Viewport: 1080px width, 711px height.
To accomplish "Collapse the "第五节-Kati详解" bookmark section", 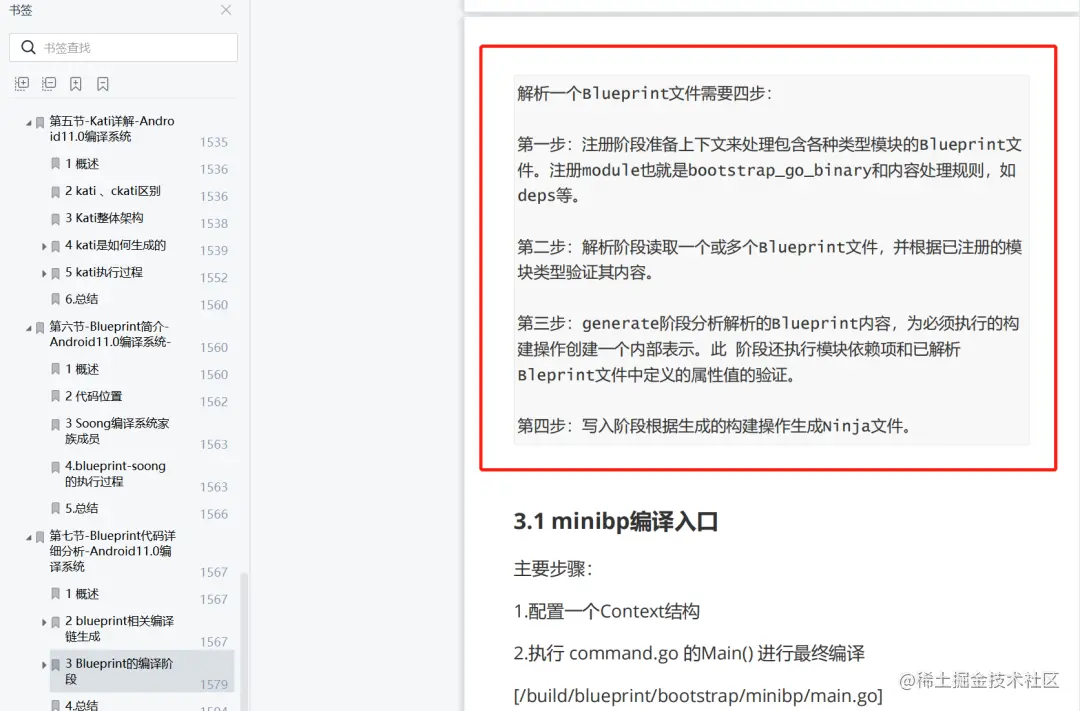I will pyautogui.click(x=30, y=120).
